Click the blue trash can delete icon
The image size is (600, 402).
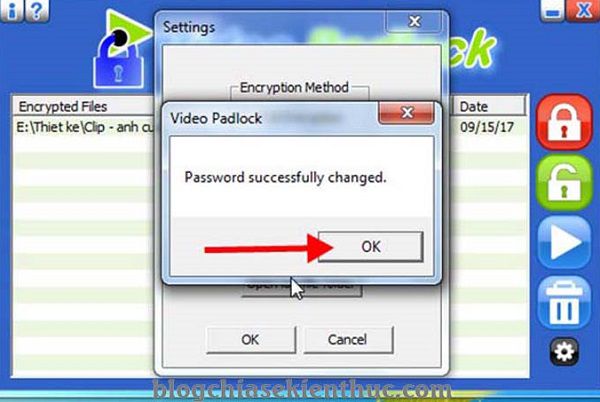[564, 303]
